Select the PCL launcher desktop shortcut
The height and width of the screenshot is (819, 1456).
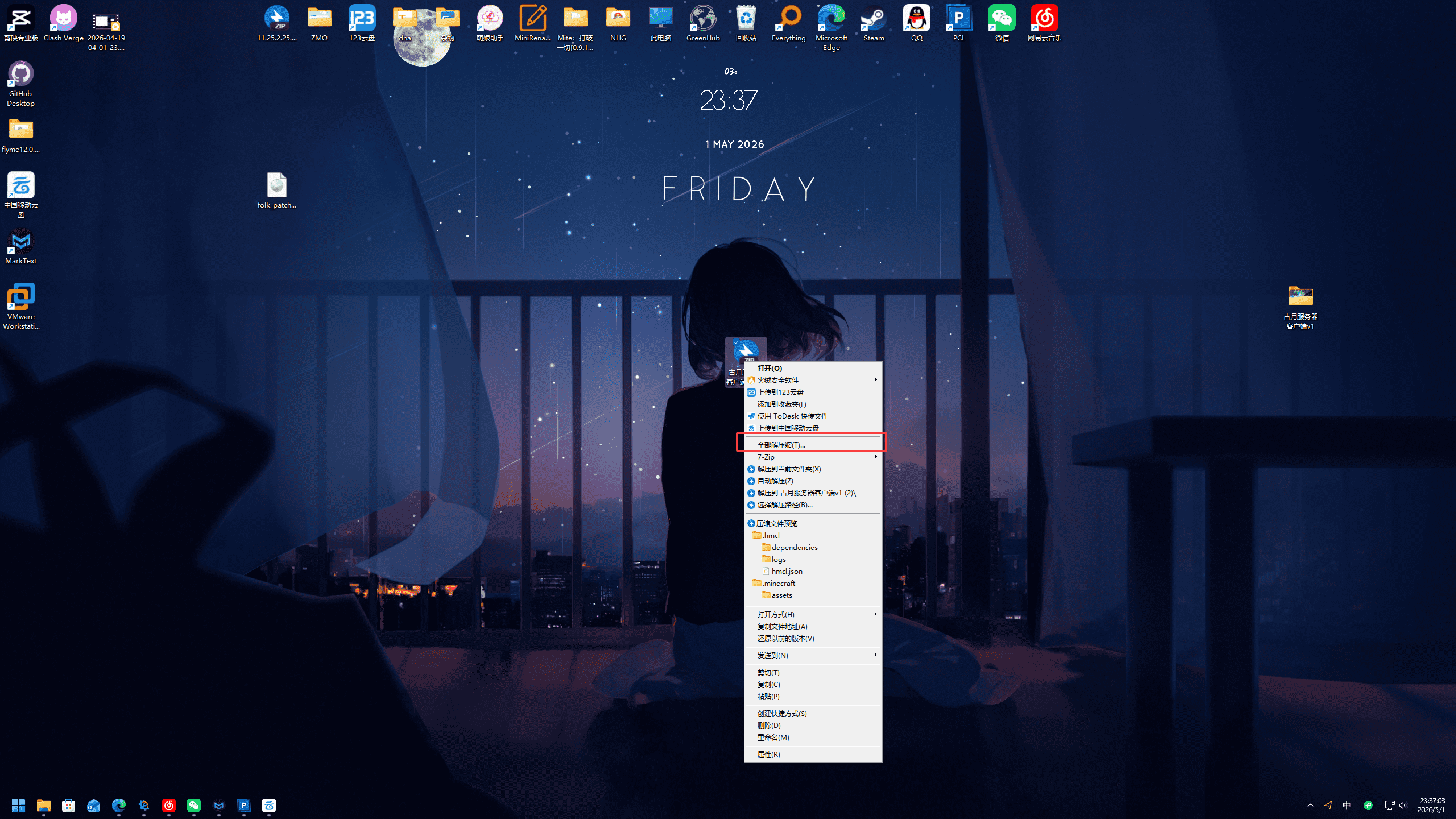[959, 23]
